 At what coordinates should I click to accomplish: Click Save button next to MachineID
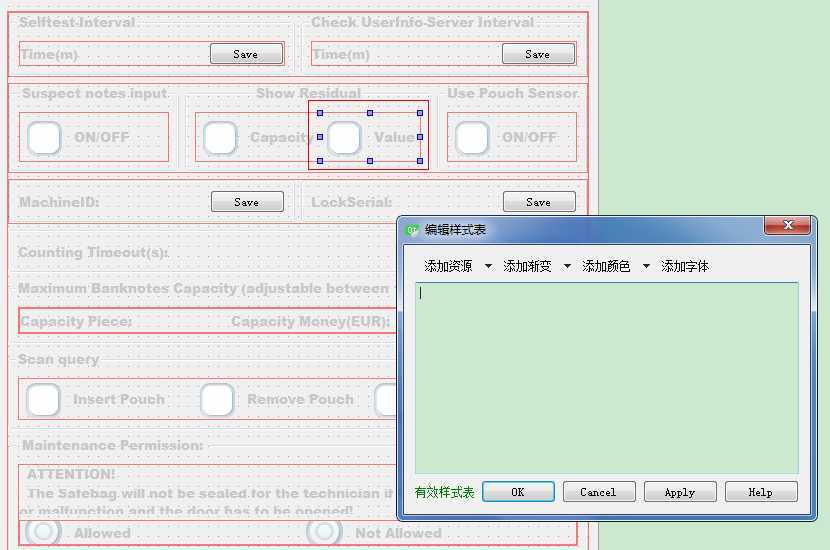click(247, 202)
